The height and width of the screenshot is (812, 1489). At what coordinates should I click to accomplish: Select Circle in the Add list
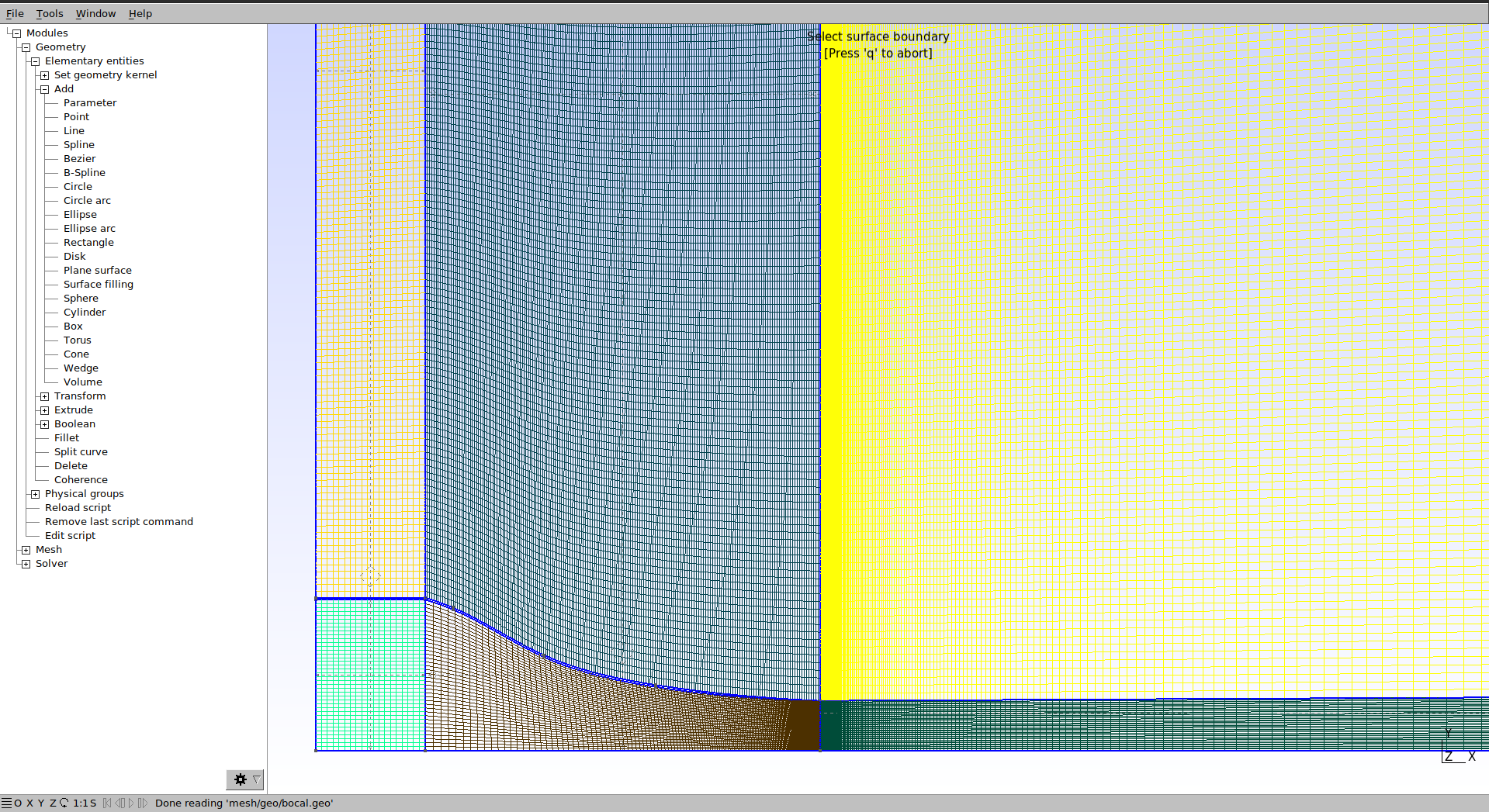click(78, 186)
